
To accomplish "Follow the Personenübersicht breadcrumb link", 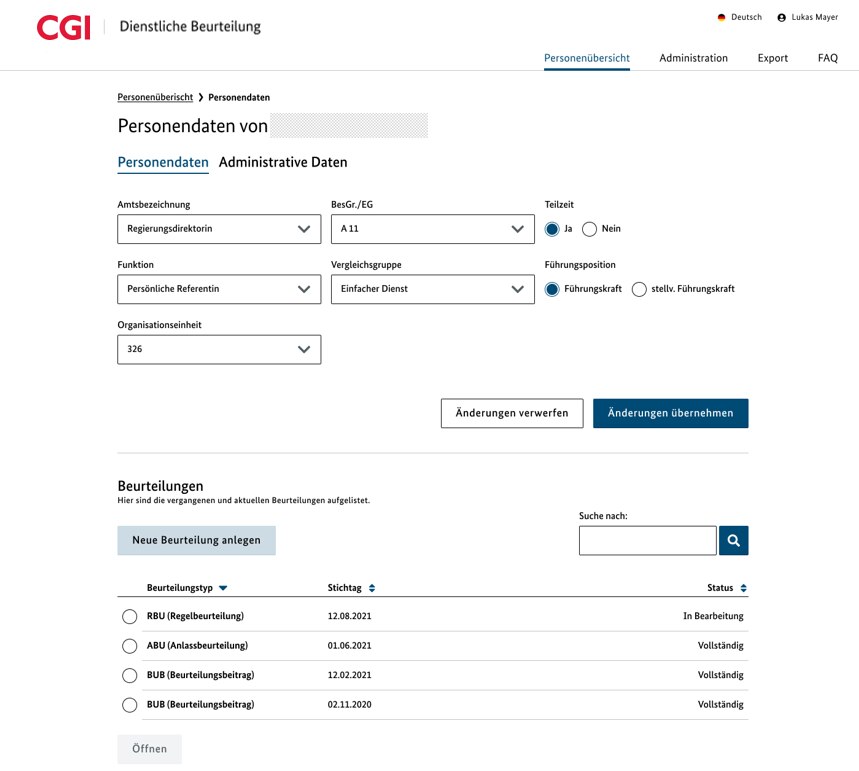I will [155, 98].
